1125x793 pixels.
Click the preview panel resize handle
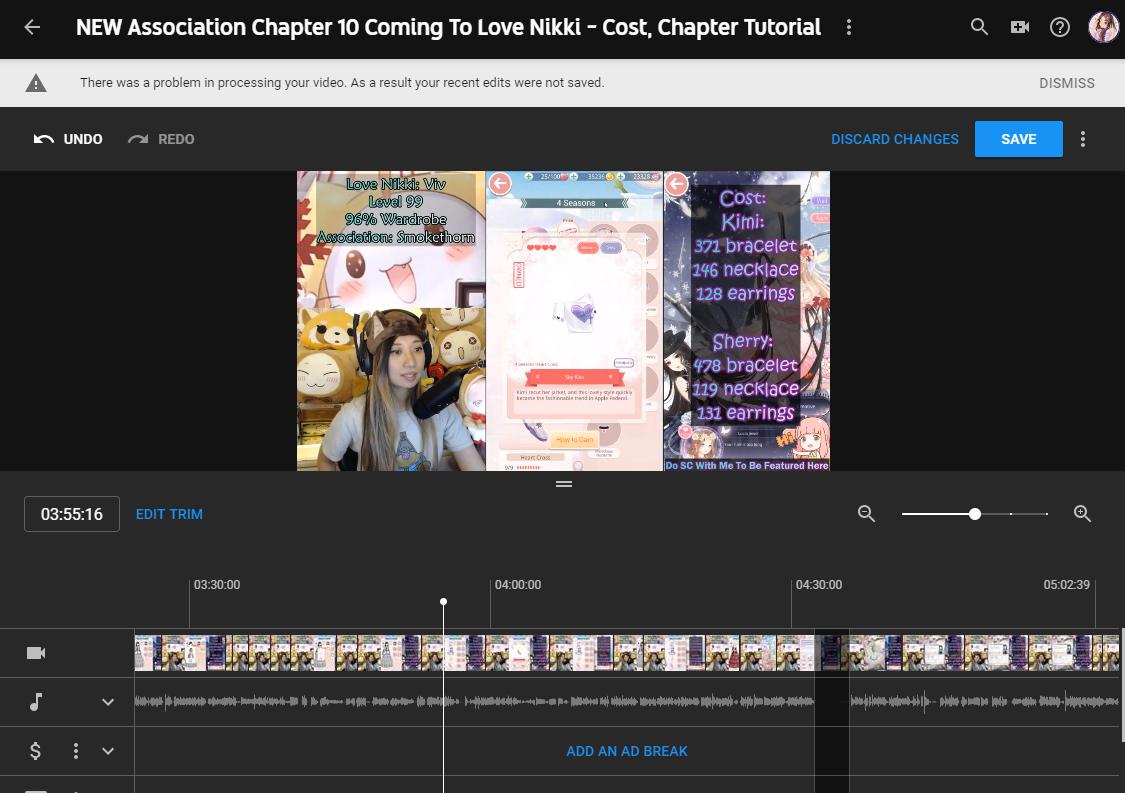click(x=564, y=484)
